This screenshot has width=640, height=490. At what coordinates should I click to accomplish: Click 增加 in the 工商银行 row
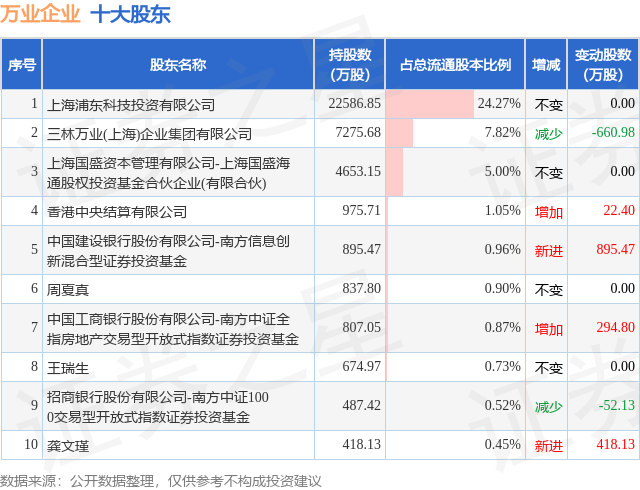click(549, 329)
